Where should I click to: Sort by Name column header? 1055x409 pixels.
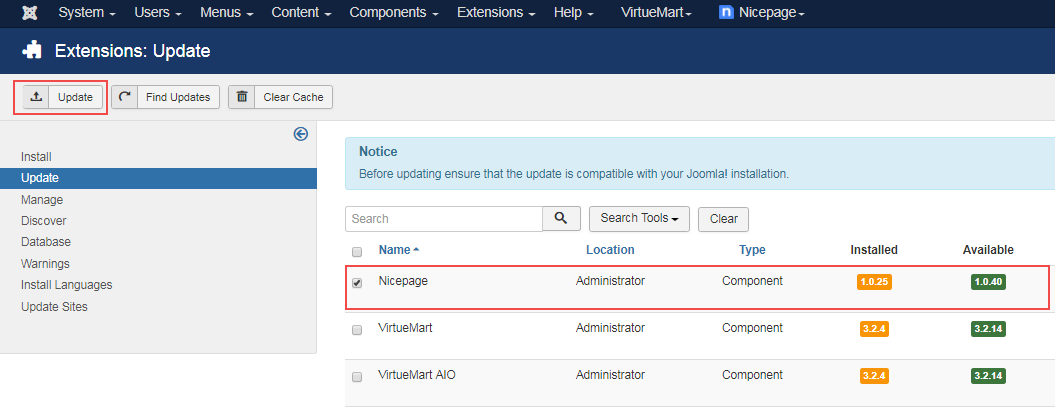tap(399, 250)
